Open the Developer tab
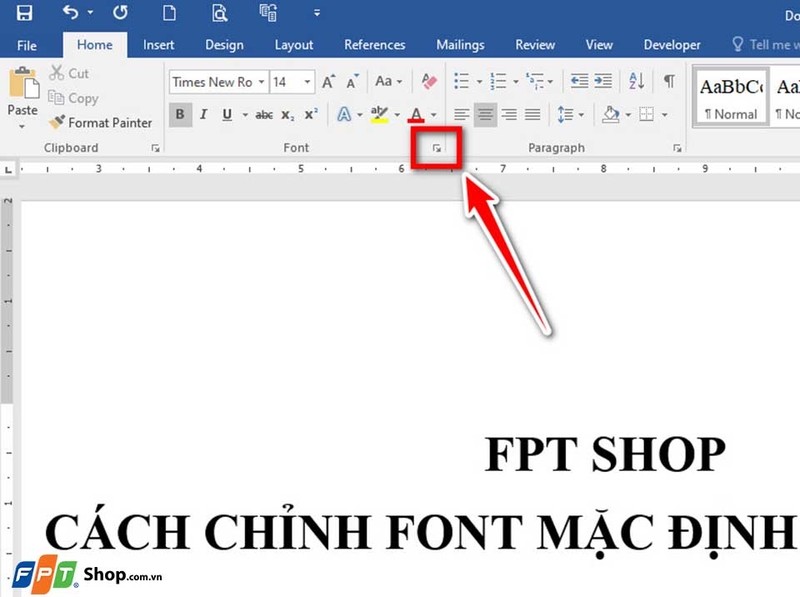 [672, 45]
